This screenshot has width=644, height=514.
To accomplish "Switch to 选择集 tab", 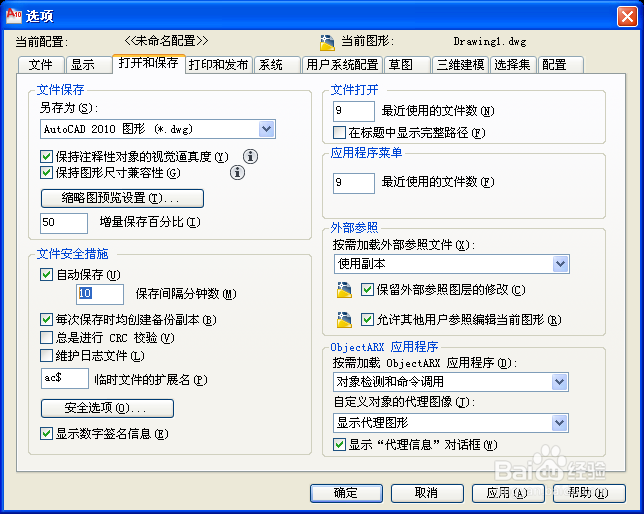I will [513, 65].
